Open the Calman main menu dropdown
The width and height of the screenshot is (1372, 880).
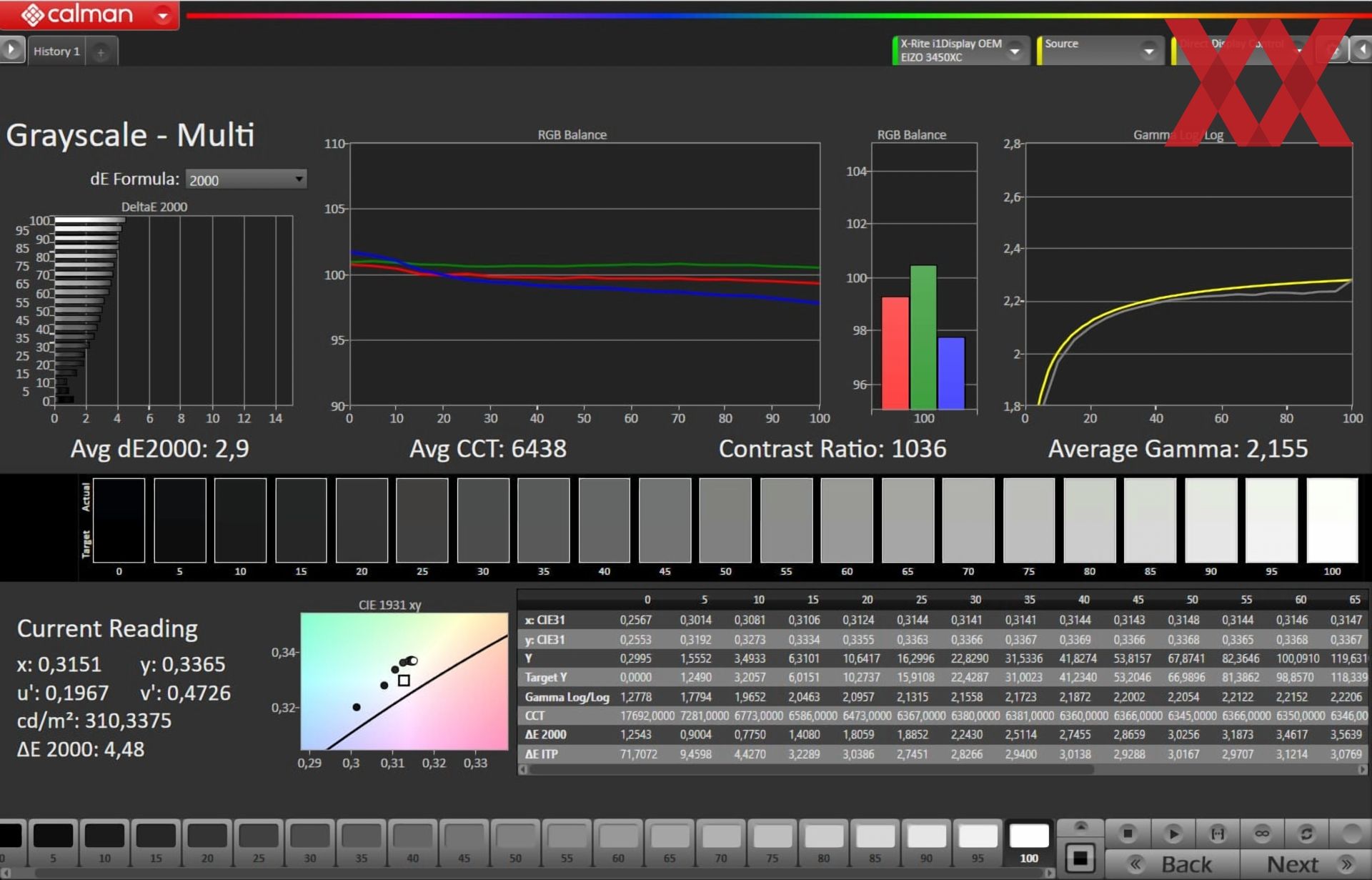pyautogui.click(x=164, y=15)
